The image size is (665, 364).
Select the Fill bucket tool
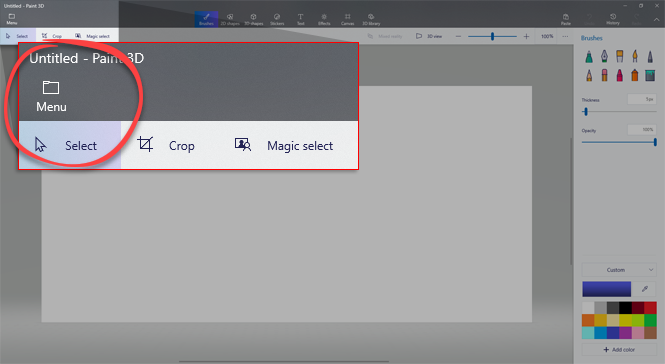click(x=650, y=76)
